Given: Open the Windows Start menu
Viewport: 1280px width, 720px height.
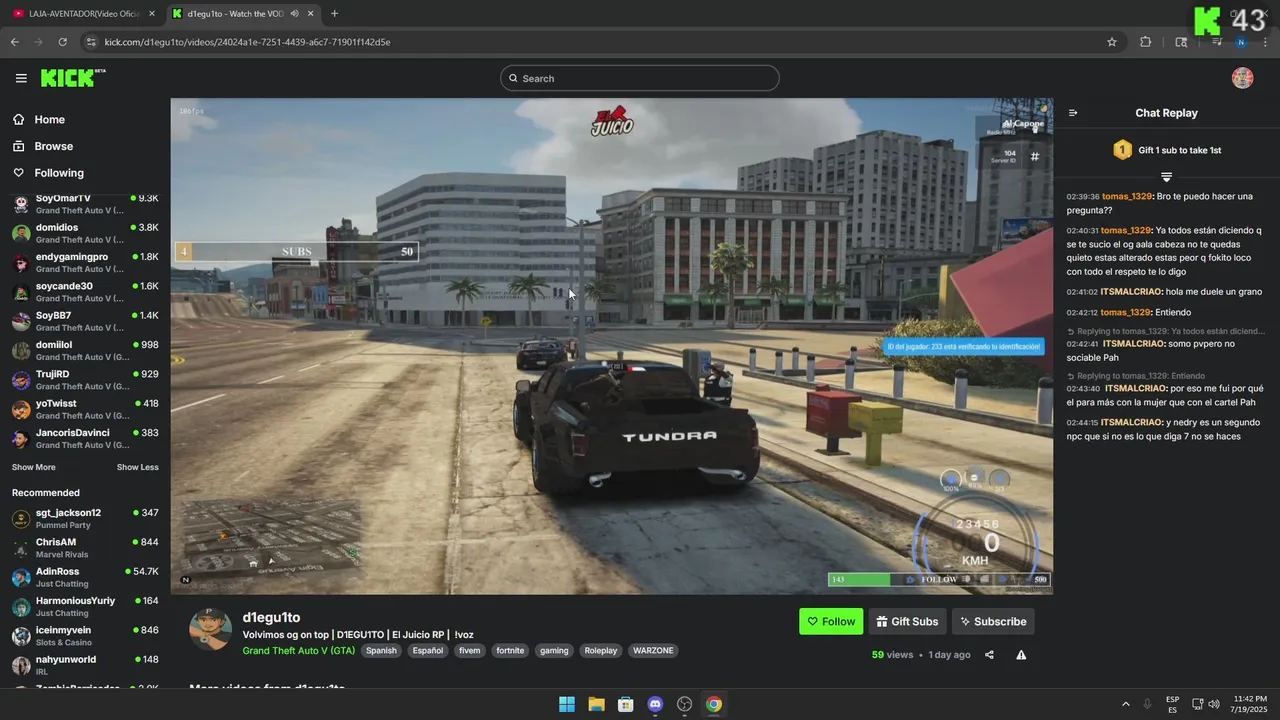Looking at the screenshot, I should pos(567,704).
